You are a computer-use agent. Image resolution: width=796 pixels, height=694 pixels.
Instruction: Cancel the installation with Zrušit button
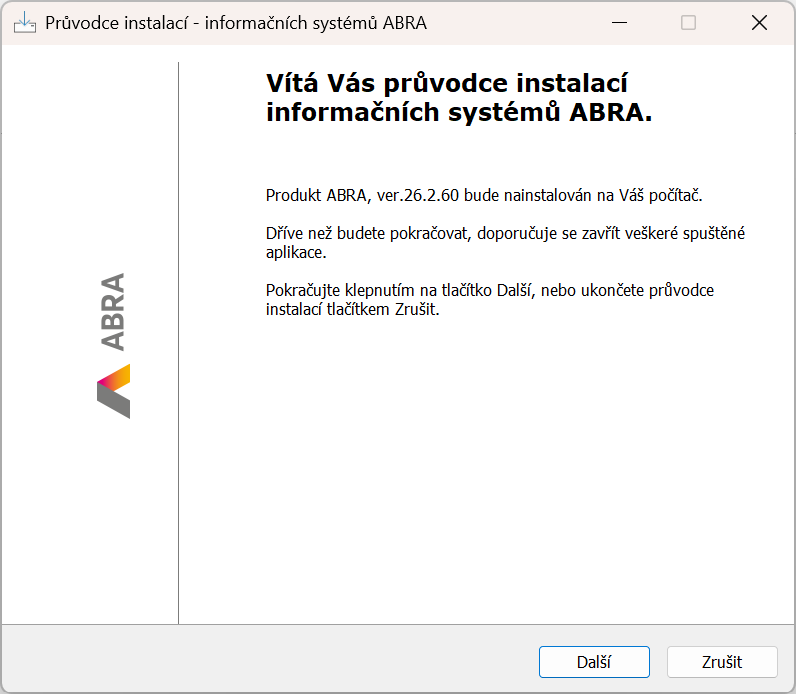coord(722,662)
